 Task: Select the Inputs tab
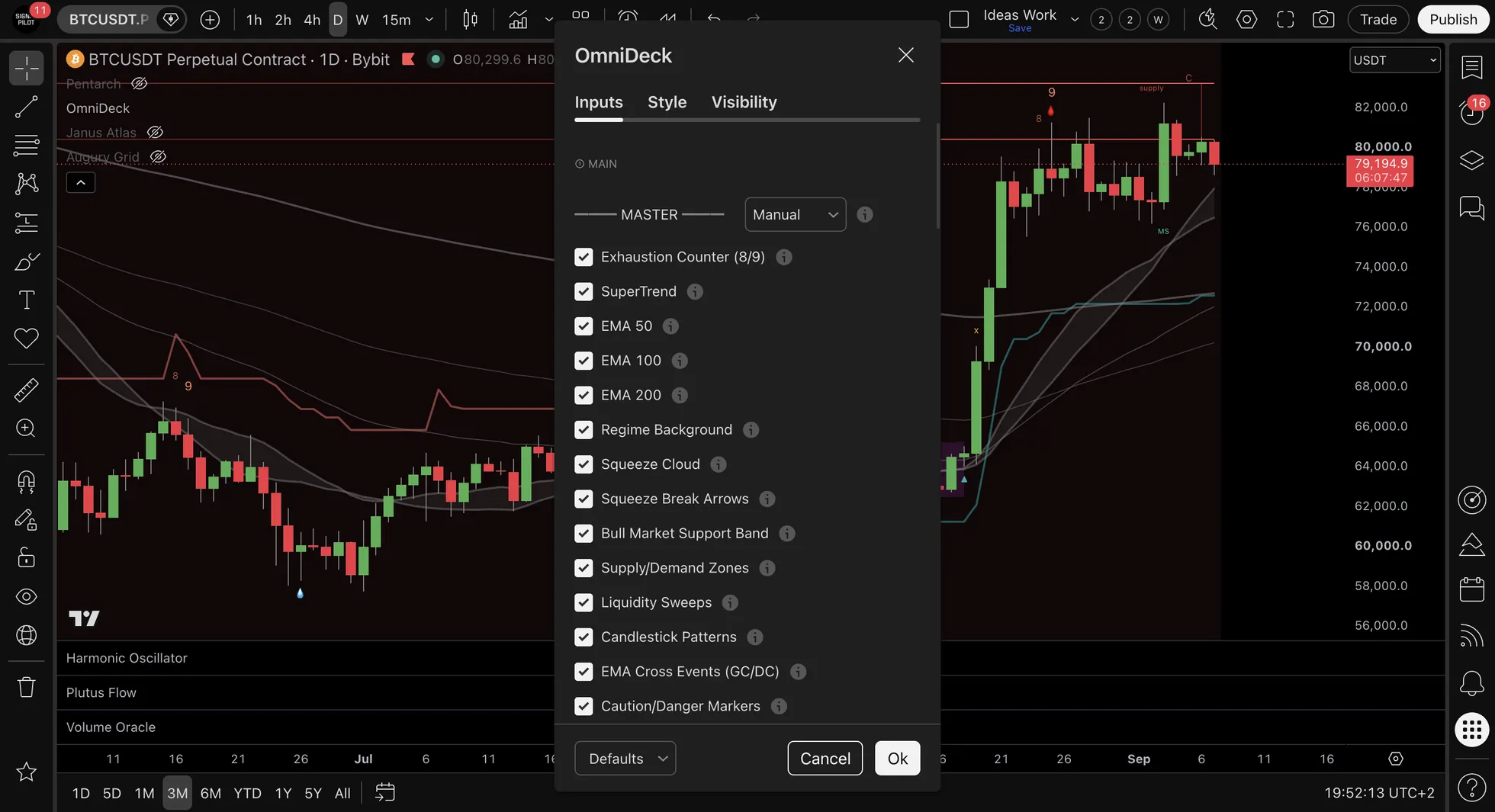[599, 102]
